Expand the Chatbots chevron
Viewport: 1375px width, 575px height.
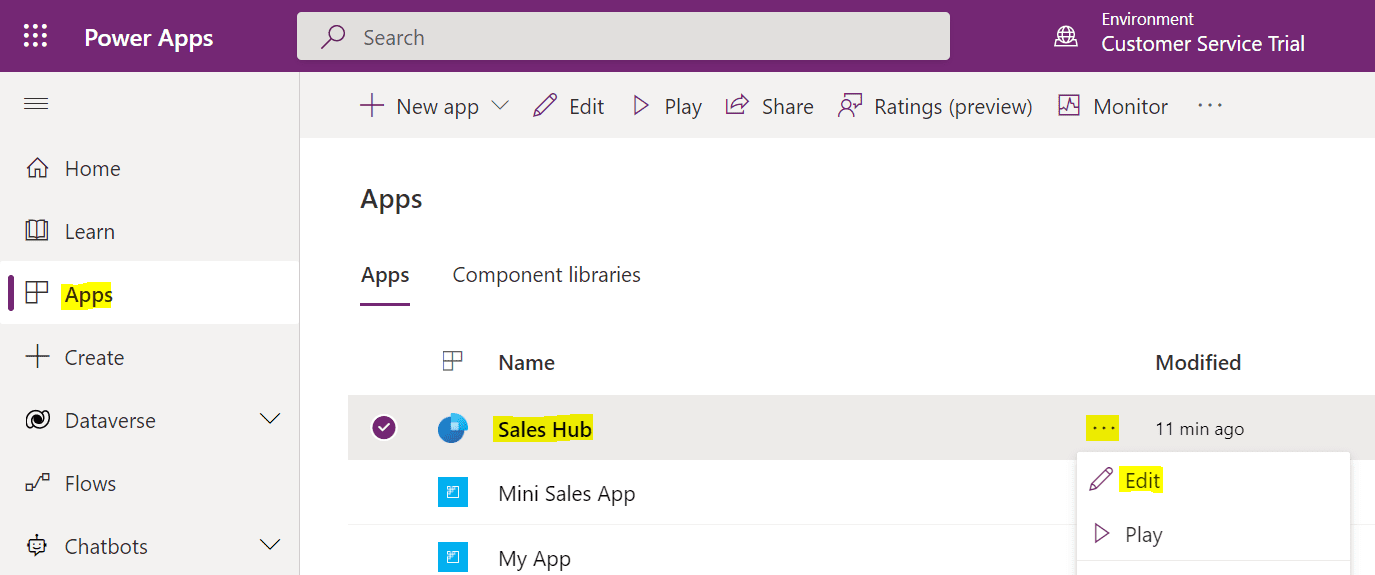pos(270,545)
